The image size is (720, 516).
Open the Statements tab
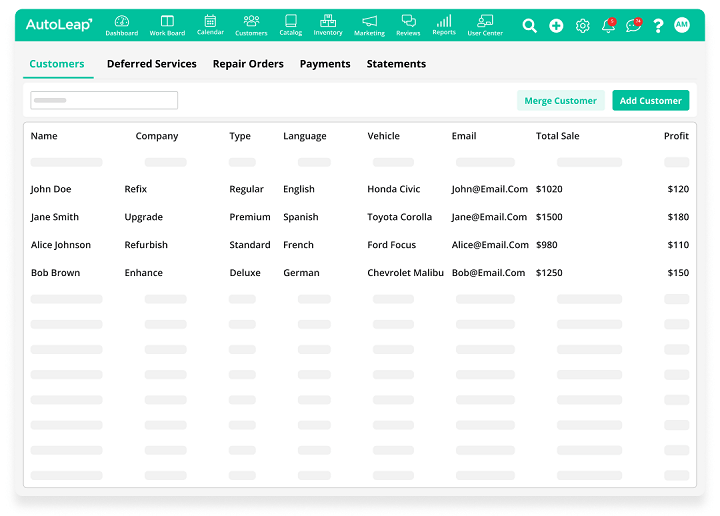(396, 64)
